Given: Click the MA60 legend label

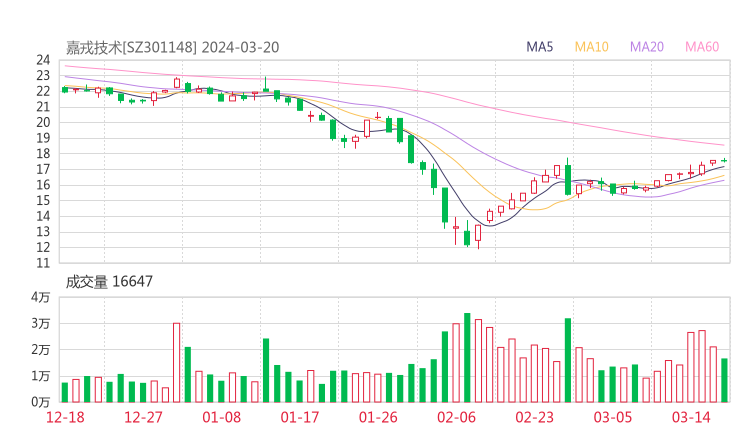Looking at the screenshot, I should (x=702, y=47).
